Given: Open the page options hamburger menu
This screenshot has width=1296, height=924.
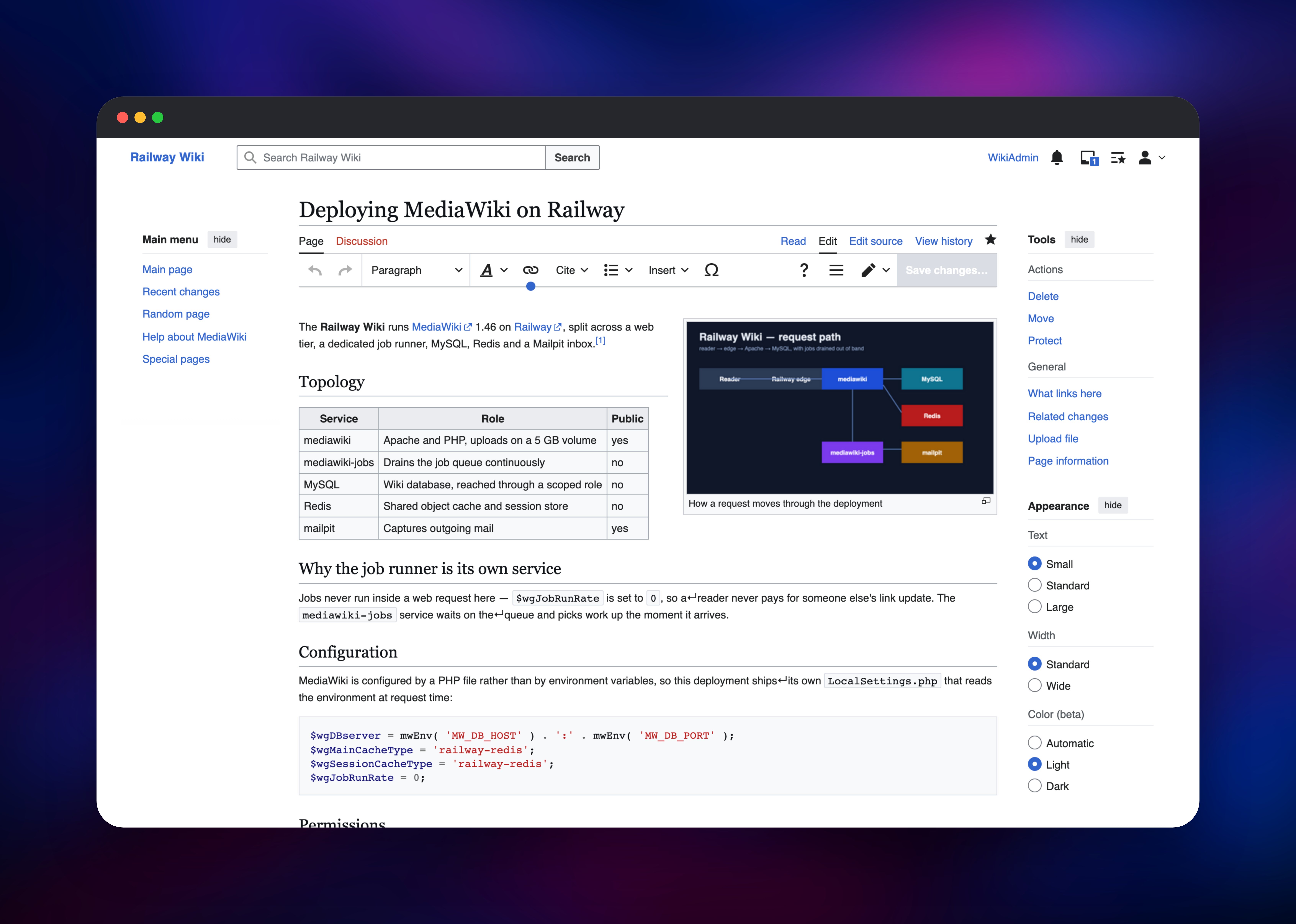Looking at the screenshot, I should (836, 270).
